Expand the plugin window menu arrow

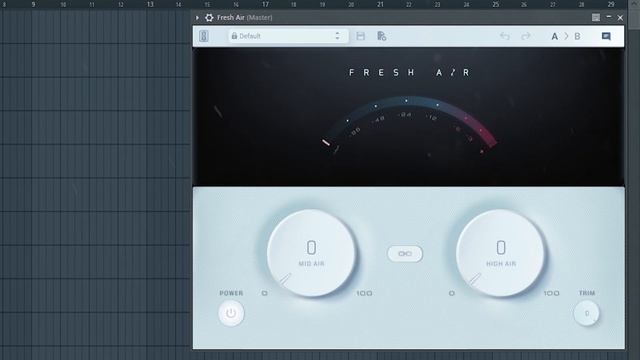pos(197,18)
